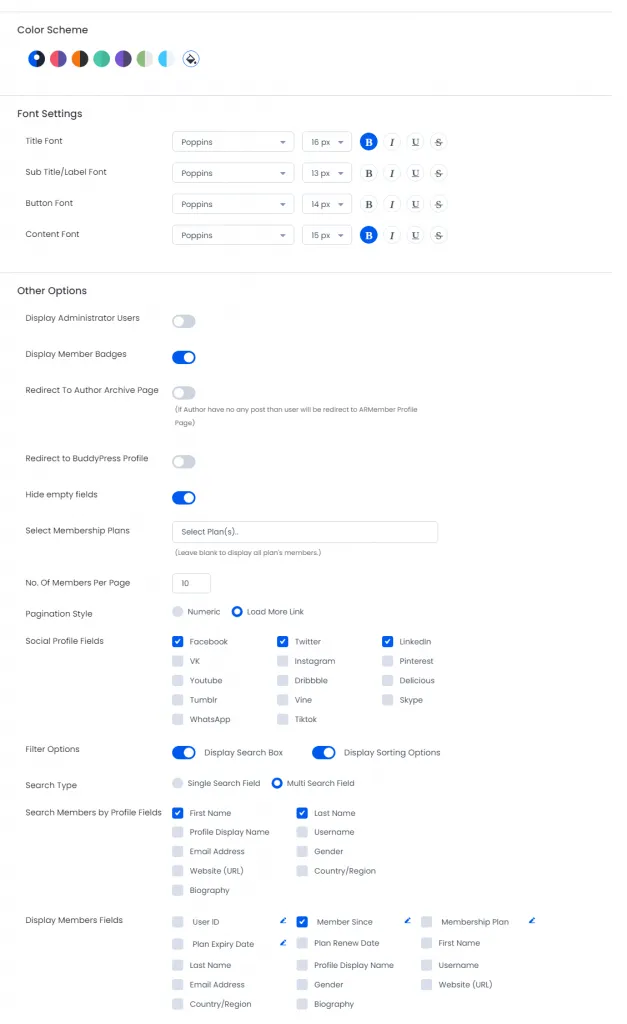Image resolution: width=627 pixels, height=1024 pixels.
Task: Open Select Membership Plans dropdown
Action: click(x=305, y=532)
